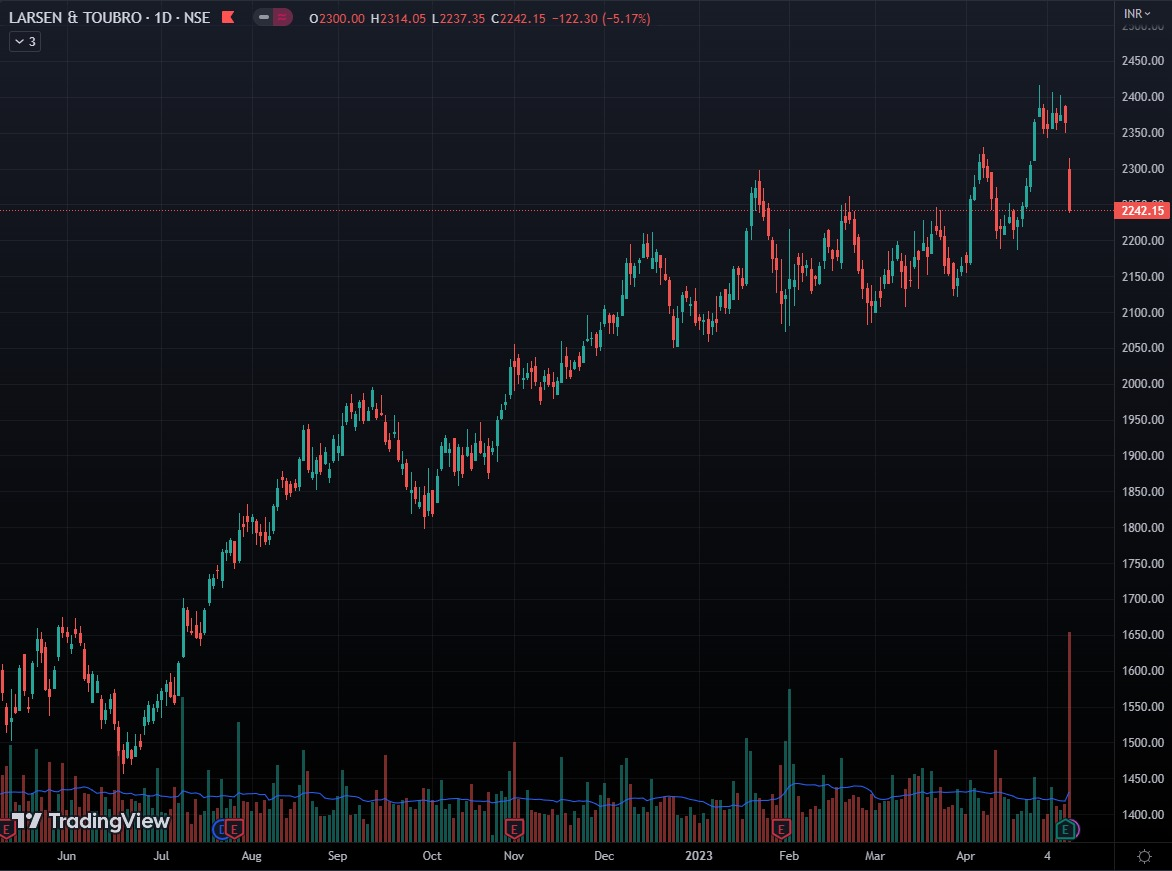This screenshot has height=871, width=1172.
Task: Click the Dec label on time axis
Action: click(604, 855)
